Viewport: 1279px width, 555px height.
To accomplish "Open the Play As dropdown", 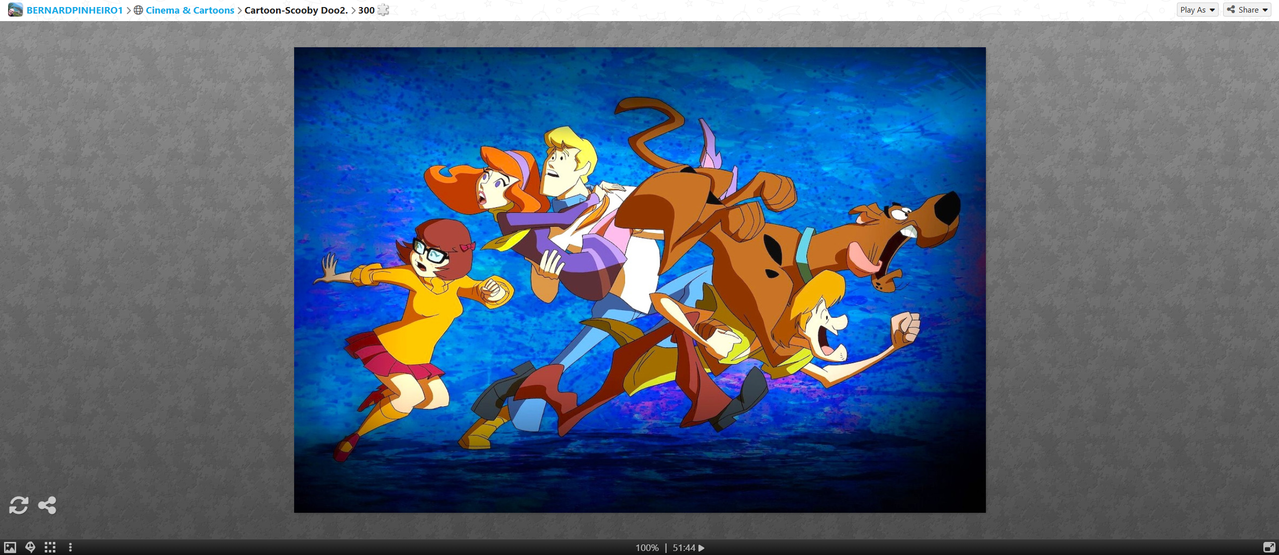I will (x=1198, y=10).
